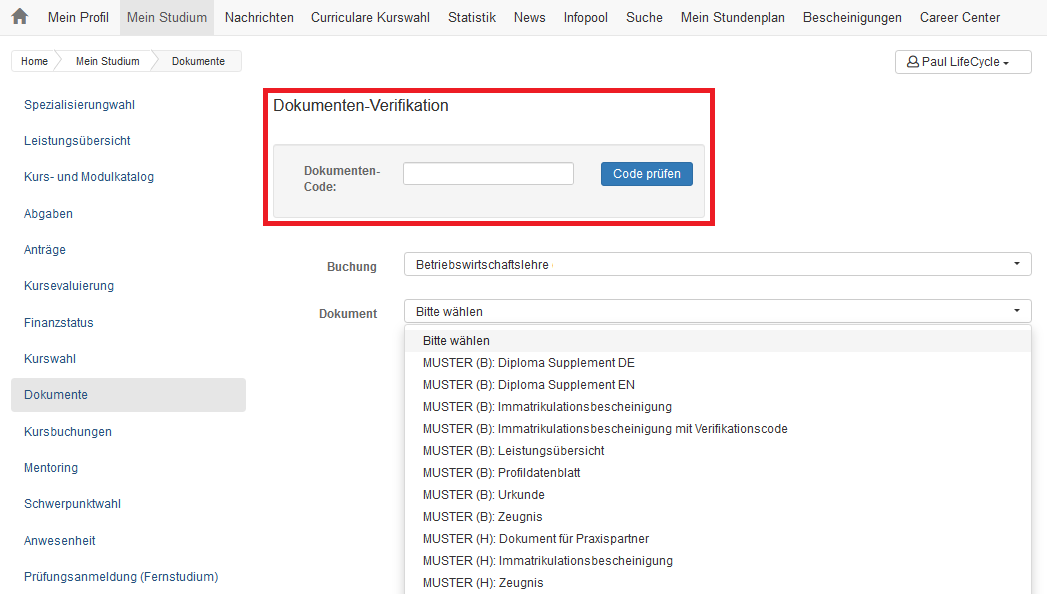
Task: Select MUSTER (B): Diploma Supplement EN
Action: click(718, 384)
